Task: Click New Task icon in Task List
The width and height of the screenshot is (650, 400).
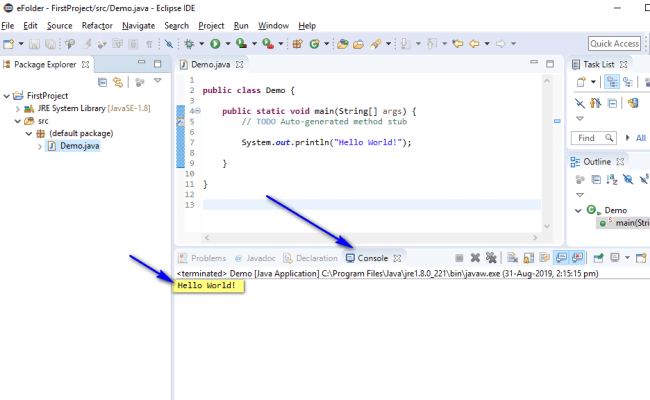Action: [581, 82]
